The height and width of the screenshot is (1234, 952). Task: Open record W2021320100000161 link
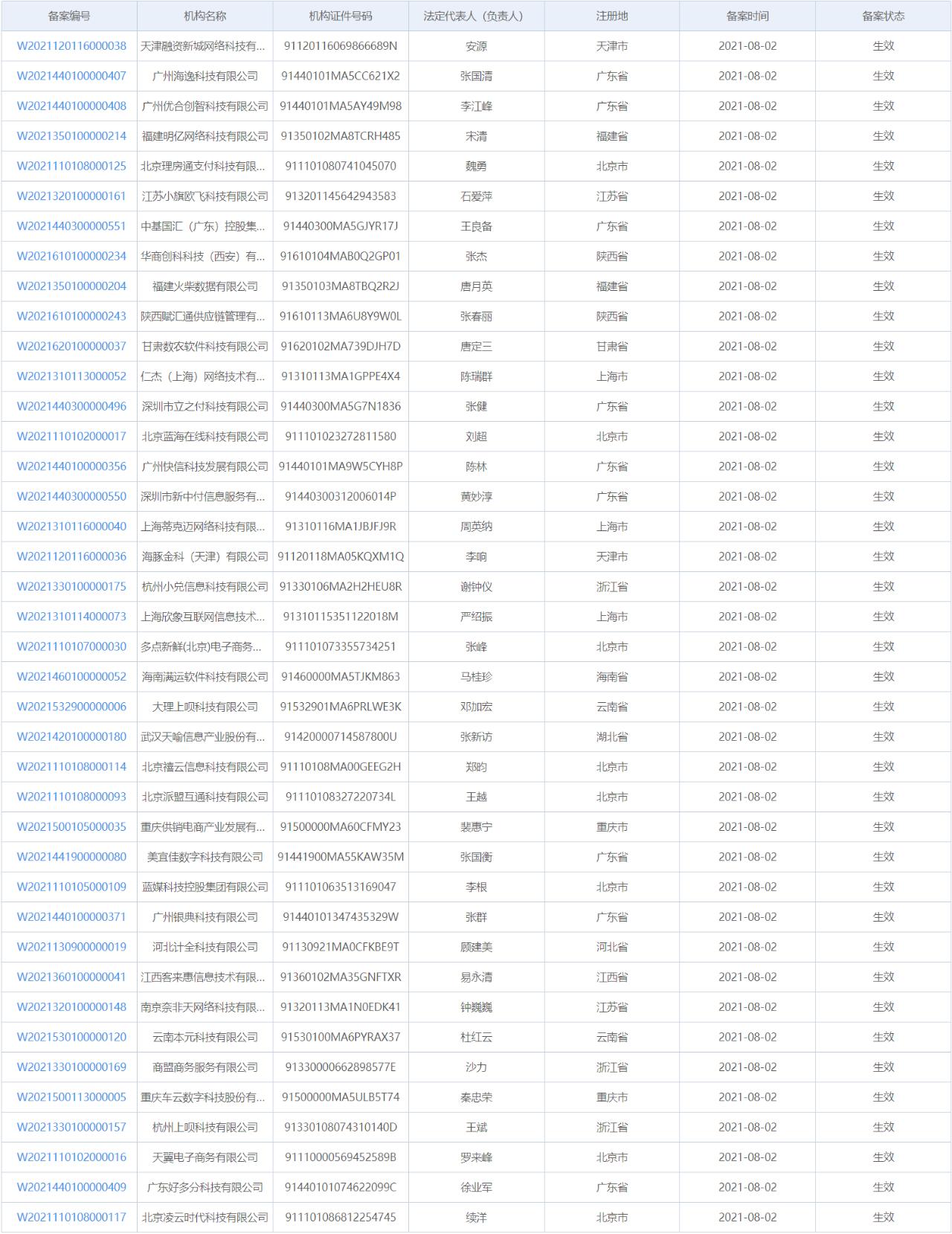[x=71, y=196]
